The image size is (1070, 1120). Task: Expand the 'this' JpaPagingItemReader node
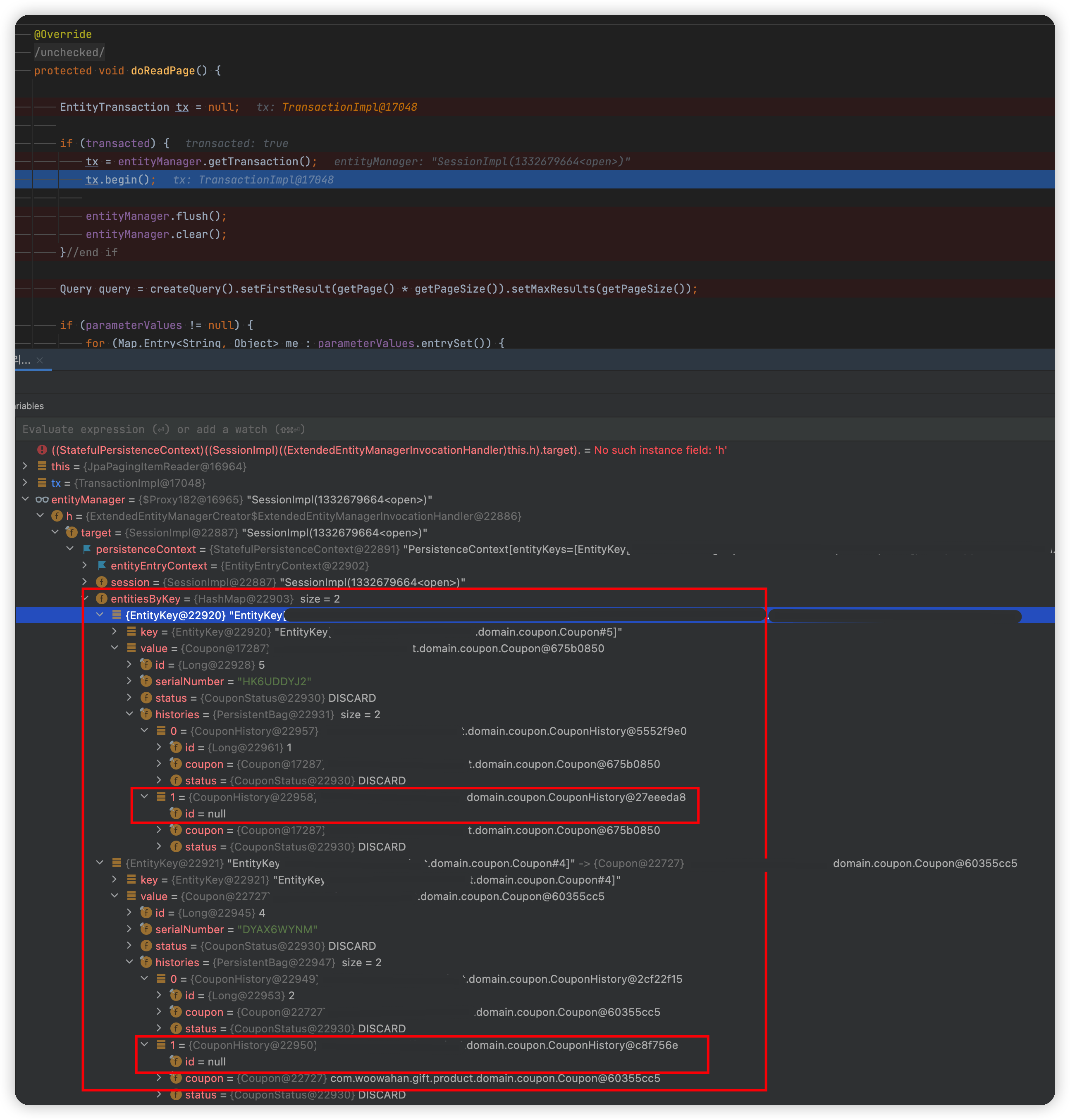25,467
